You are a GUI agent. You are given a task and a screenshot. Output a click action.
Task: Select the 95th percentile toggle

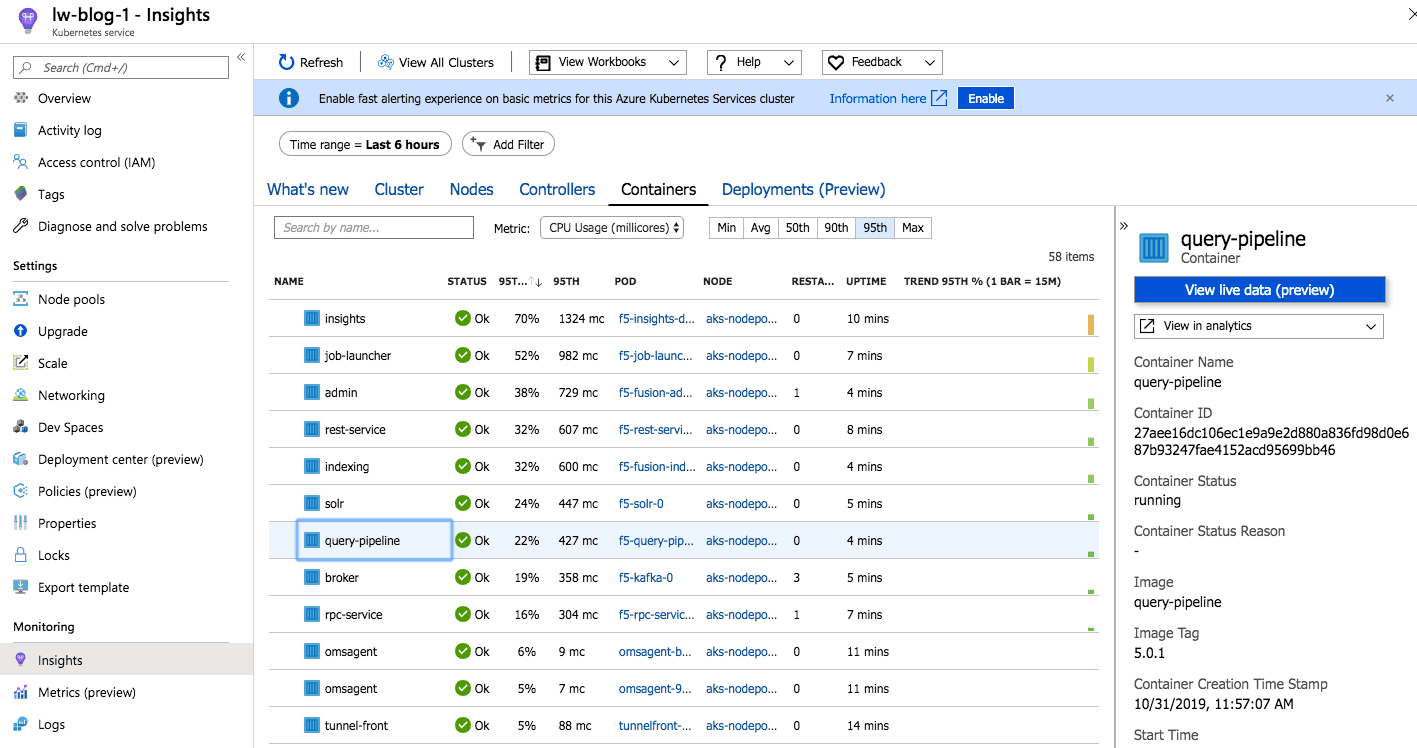click(x=875, y=228)
